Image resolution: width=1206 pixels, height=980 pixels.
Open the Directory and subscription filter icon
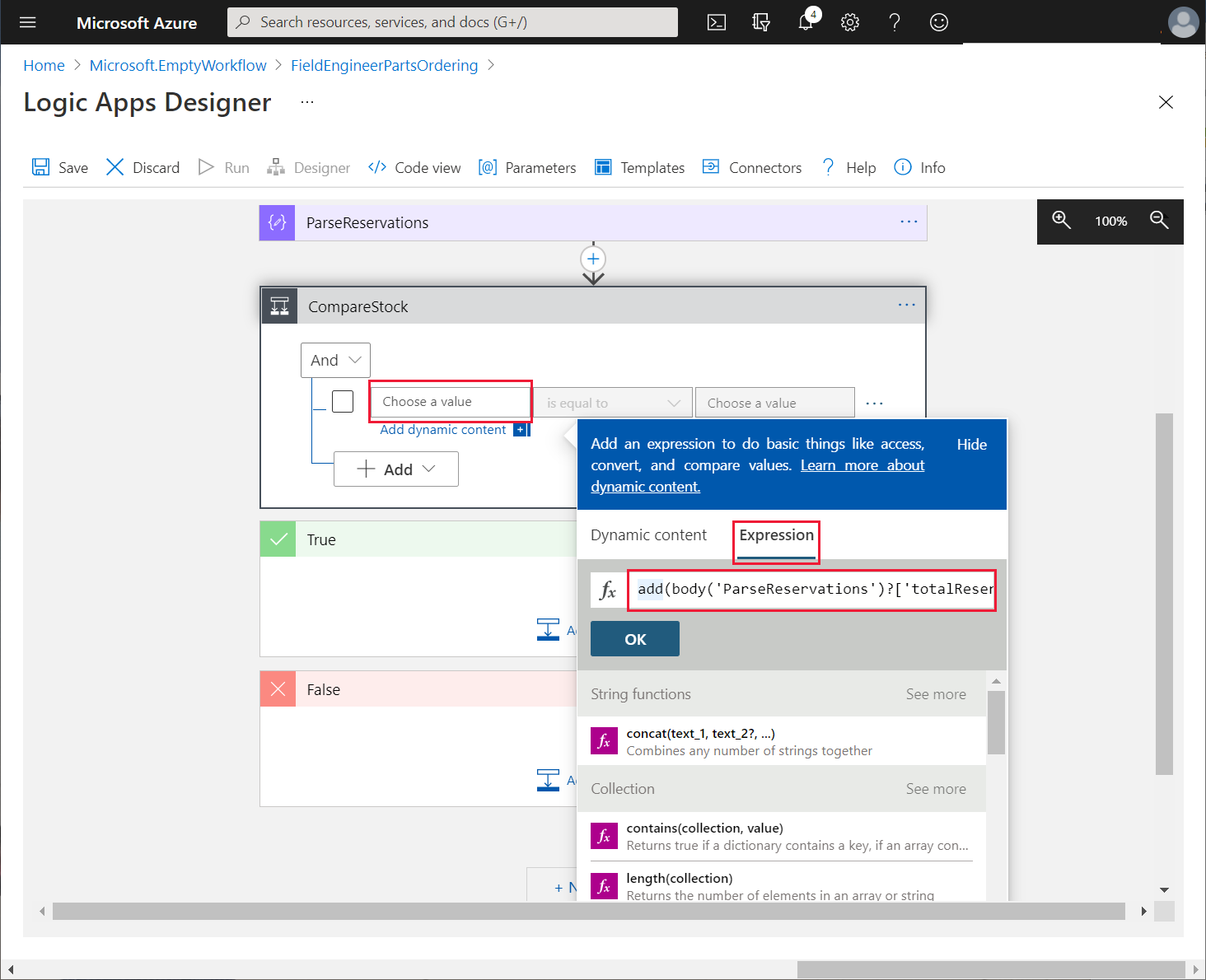(761, 22)
